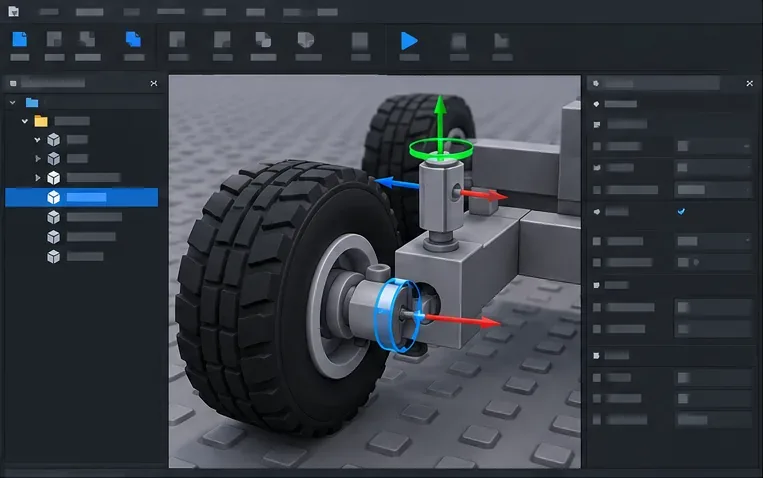The image size is (763, 478).
Task: Select the last cube item in the tree
Action: tap(75, 257)
